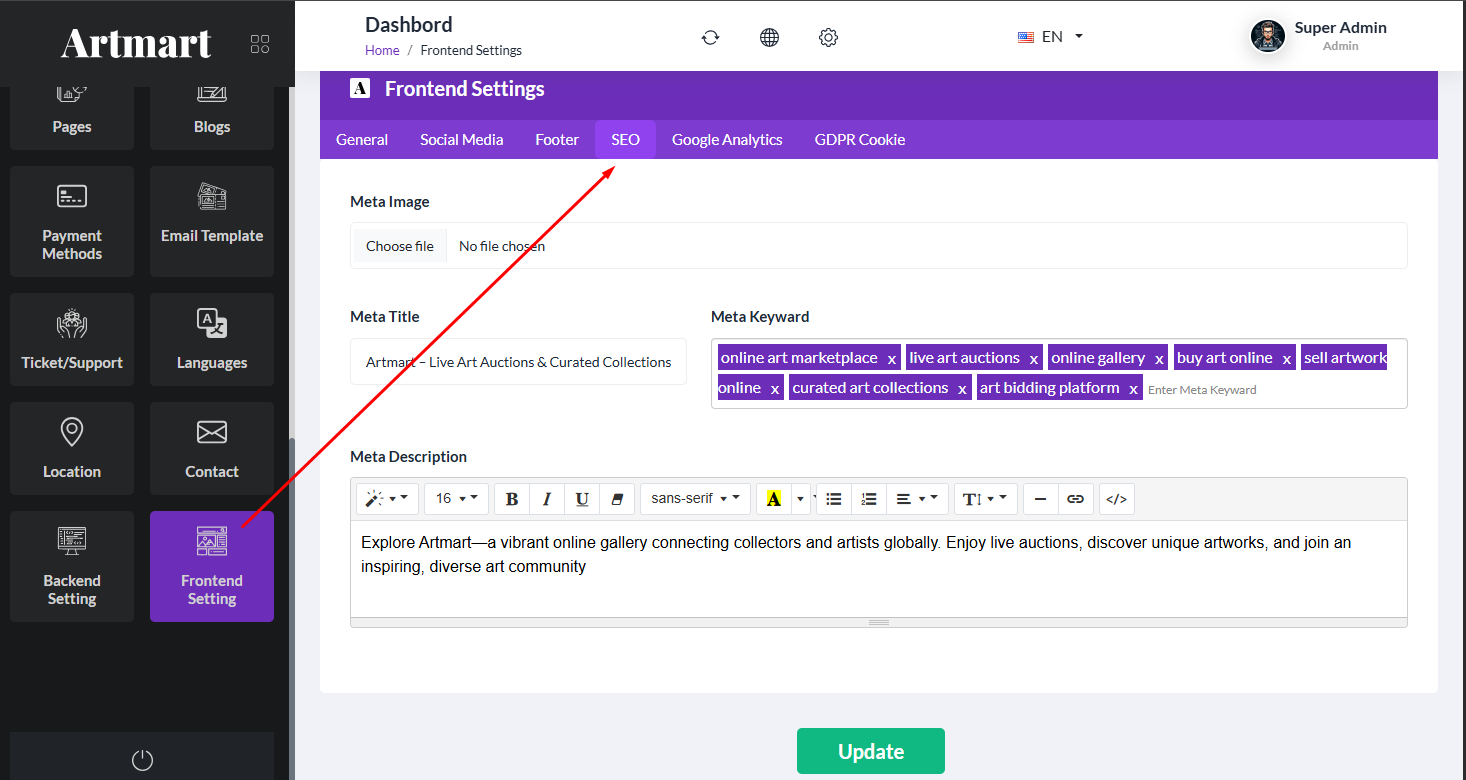This screenshot has width=1466, height=780.
Task: Click the power logout icon
Action: (x=142, y=760)
